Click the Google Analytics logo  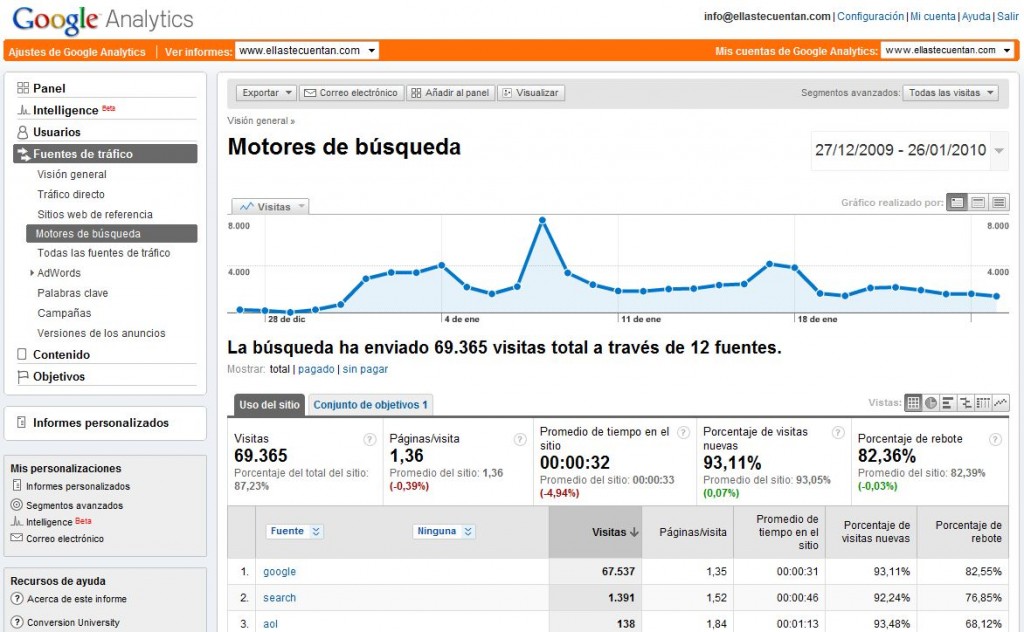[x=103, y=20]
